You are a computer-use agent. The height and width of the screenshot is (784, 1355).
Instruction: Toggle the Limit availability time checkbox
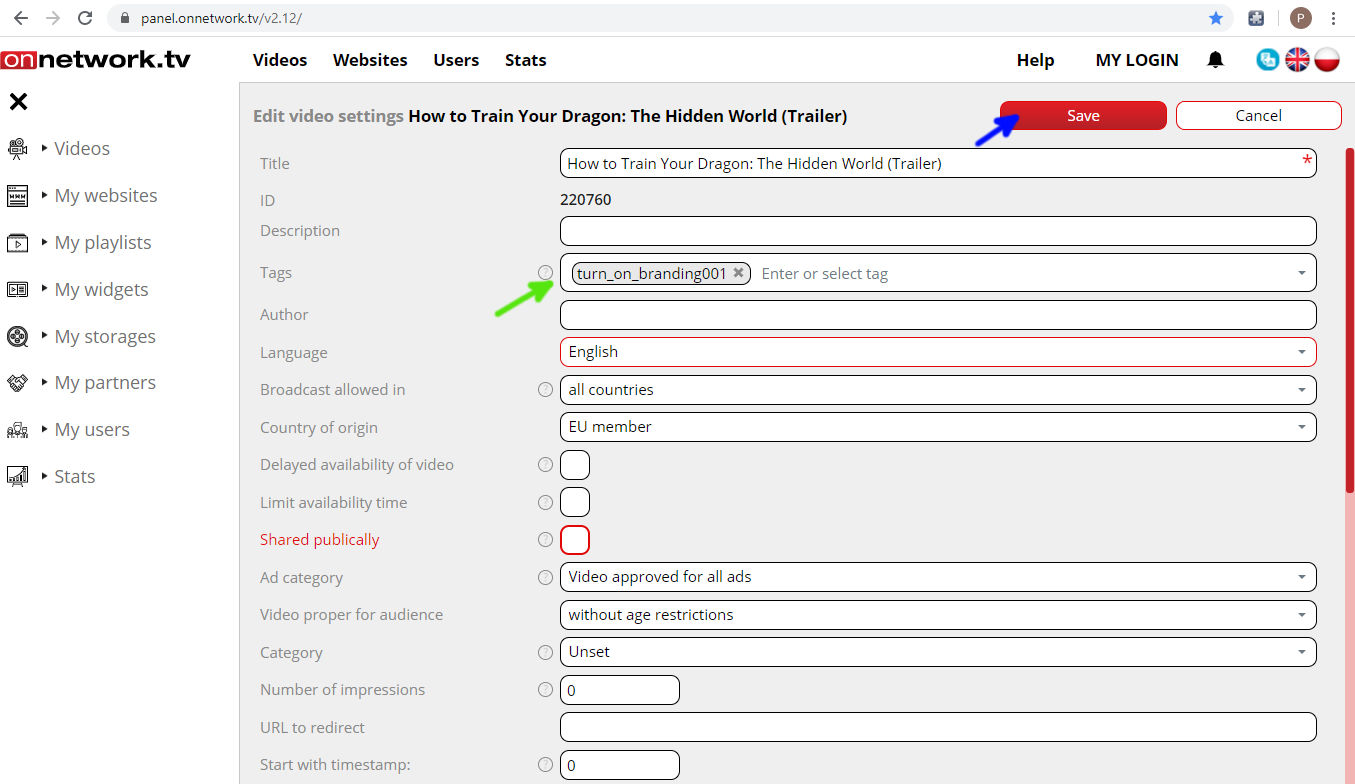pyautogui.click(x=575, y=502)
